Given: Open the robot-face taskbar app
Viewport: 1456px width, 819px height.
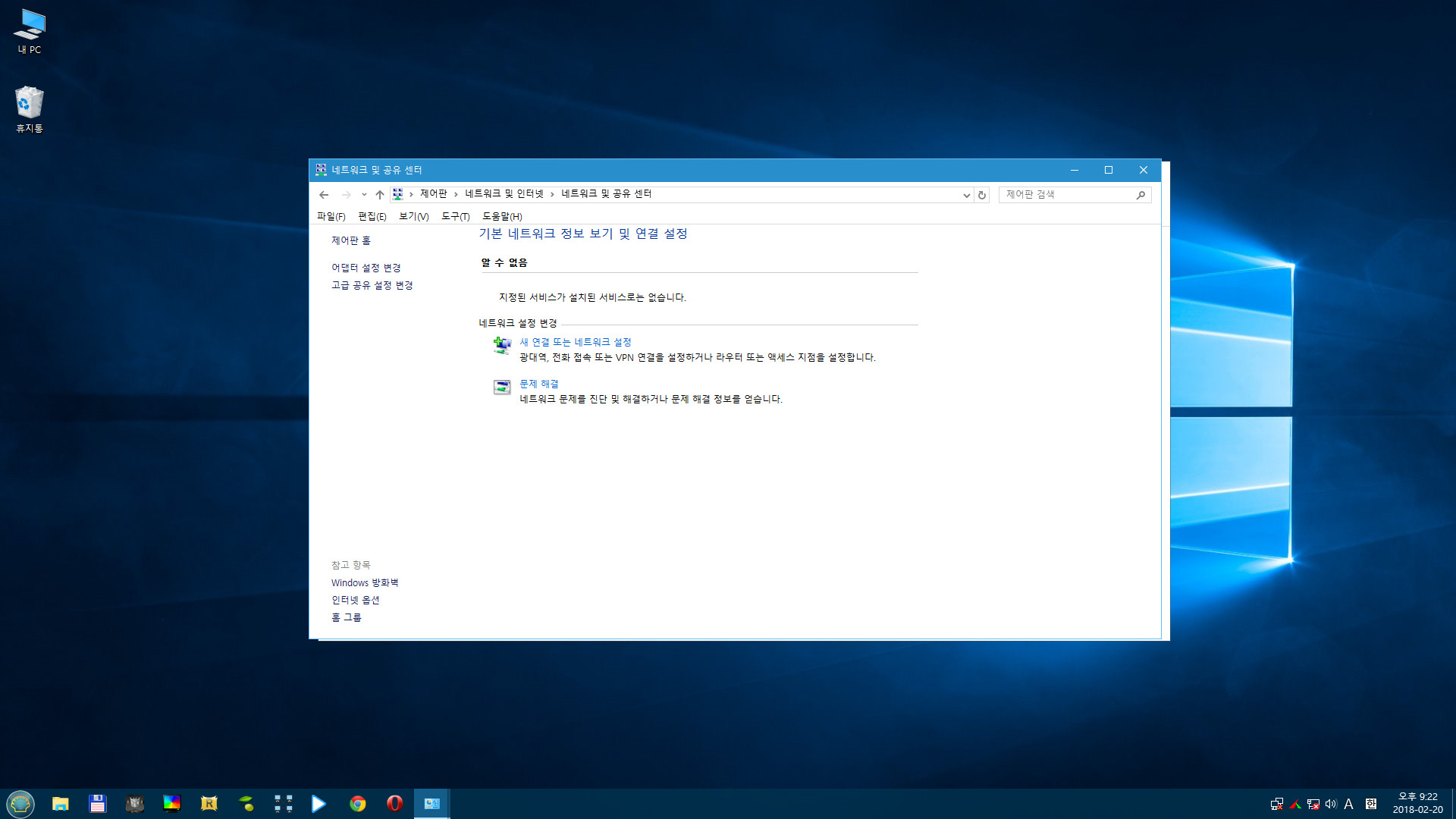Looking at the screenshot, I should tap(135, 804).
